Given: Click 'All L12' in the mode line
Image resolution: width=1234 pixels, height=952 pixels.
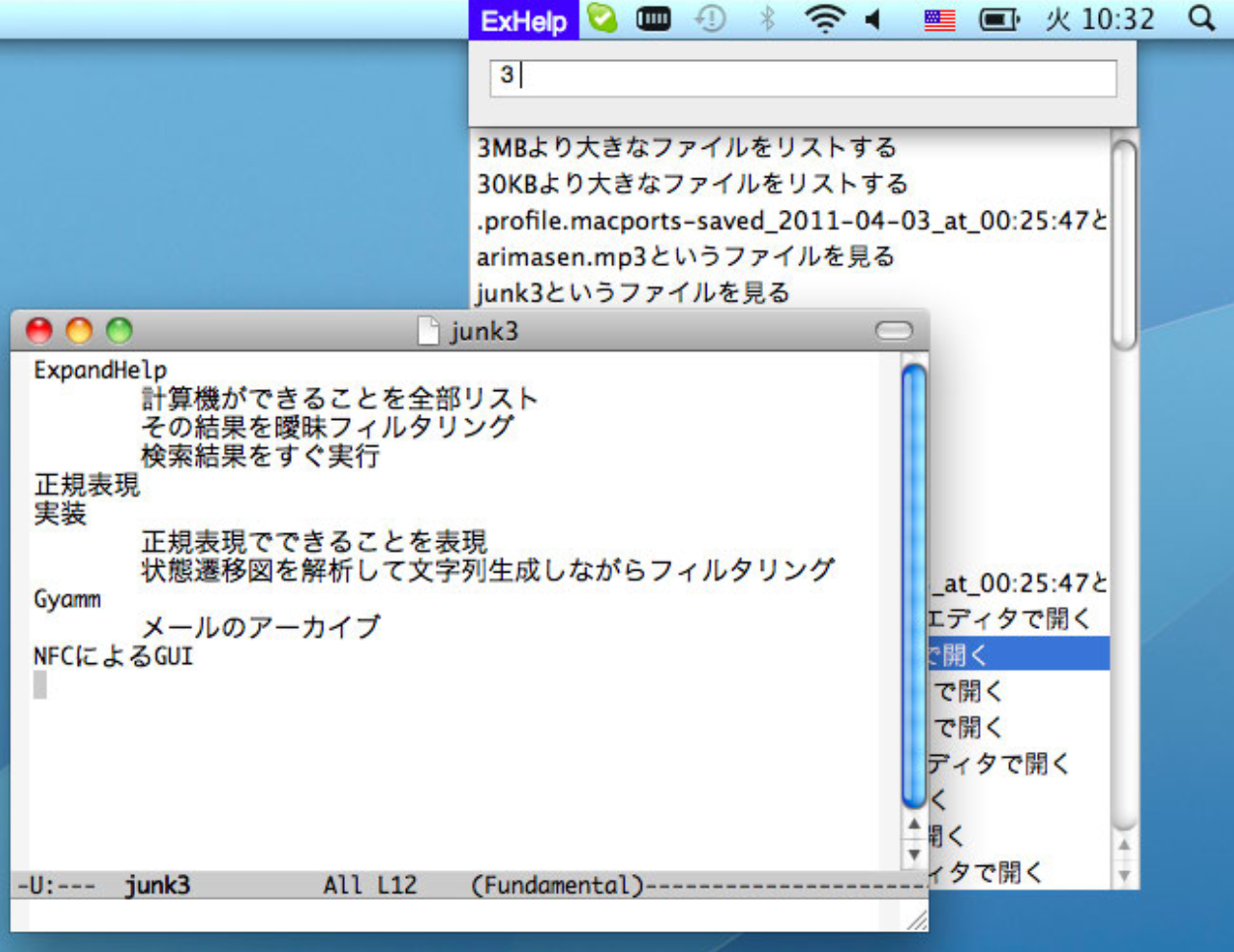Looking at the screenshot, I should (x=371, y=885).
